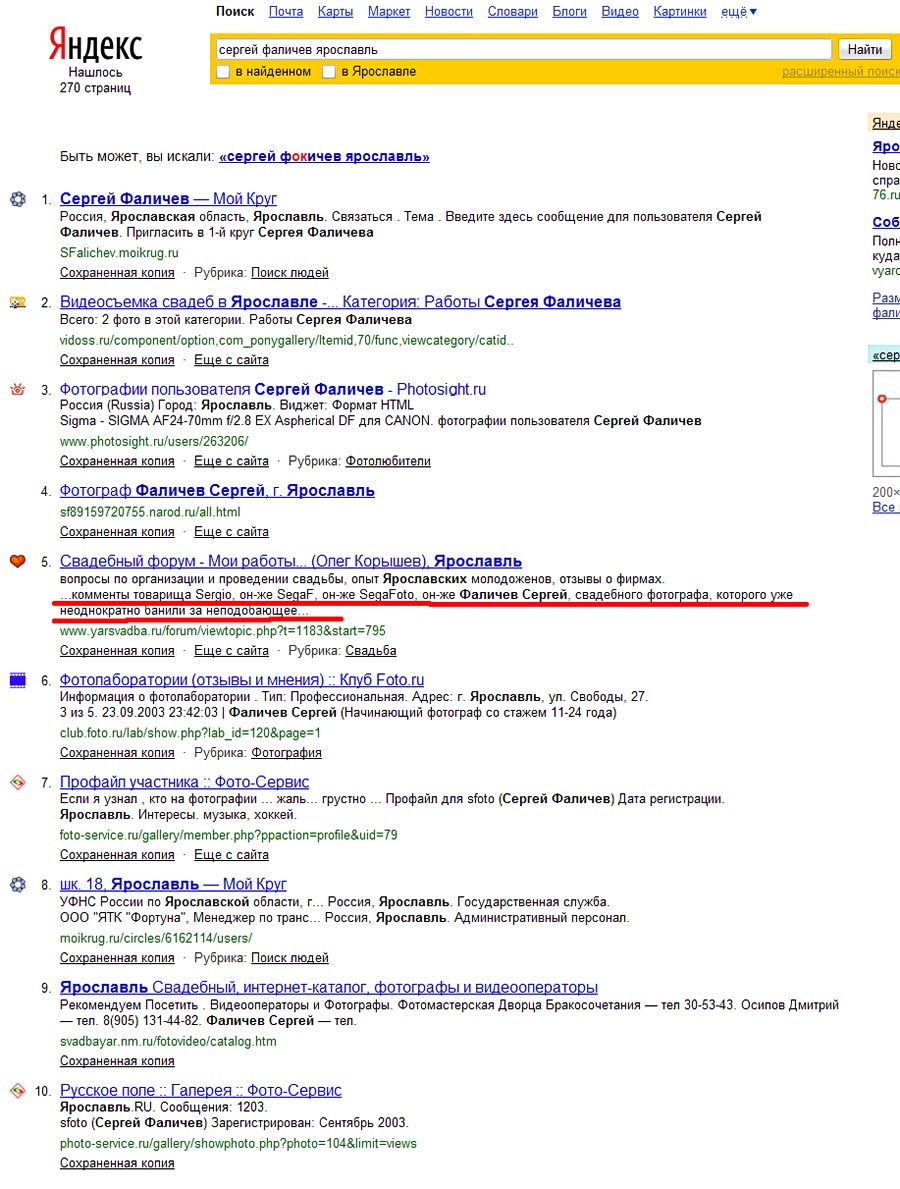900x1189 pixels.
Task: Click the club.foto.ru/lab/show.php URL
Action: pyautogui.click(x=190, y=733)
